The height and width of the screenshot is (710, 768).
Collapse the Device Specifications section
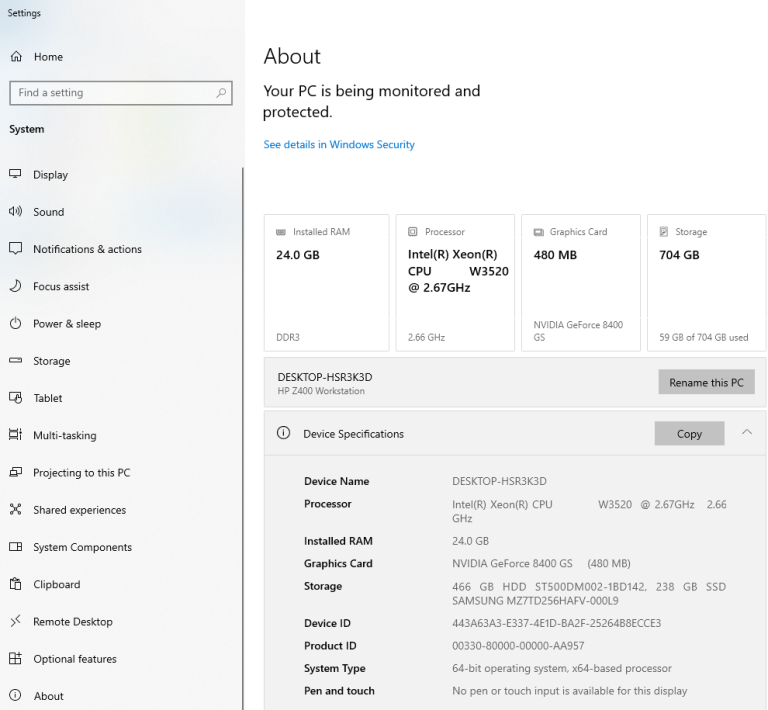[747, 433]
